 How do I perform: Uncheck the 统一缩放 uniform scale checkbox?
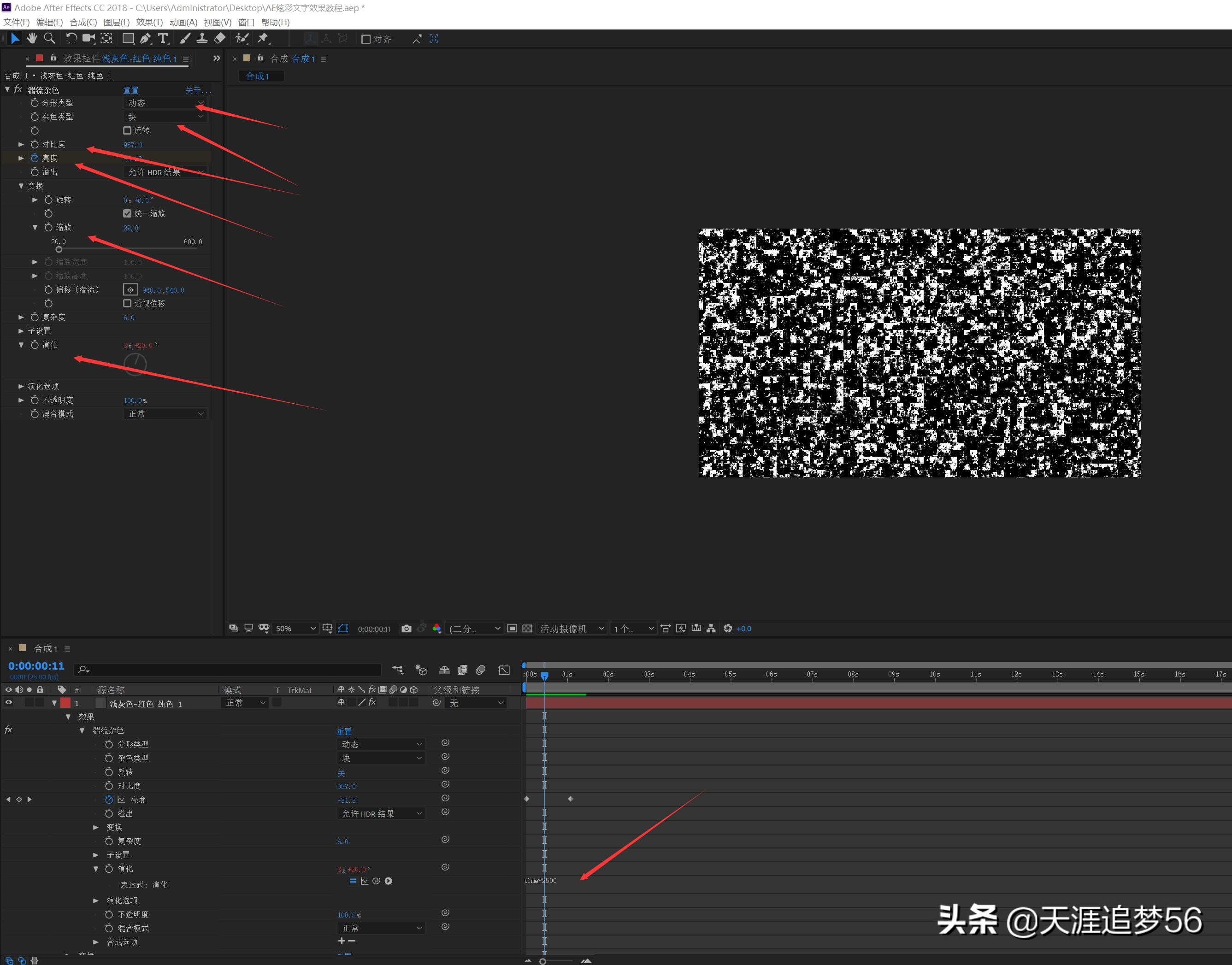coord(127,213)
